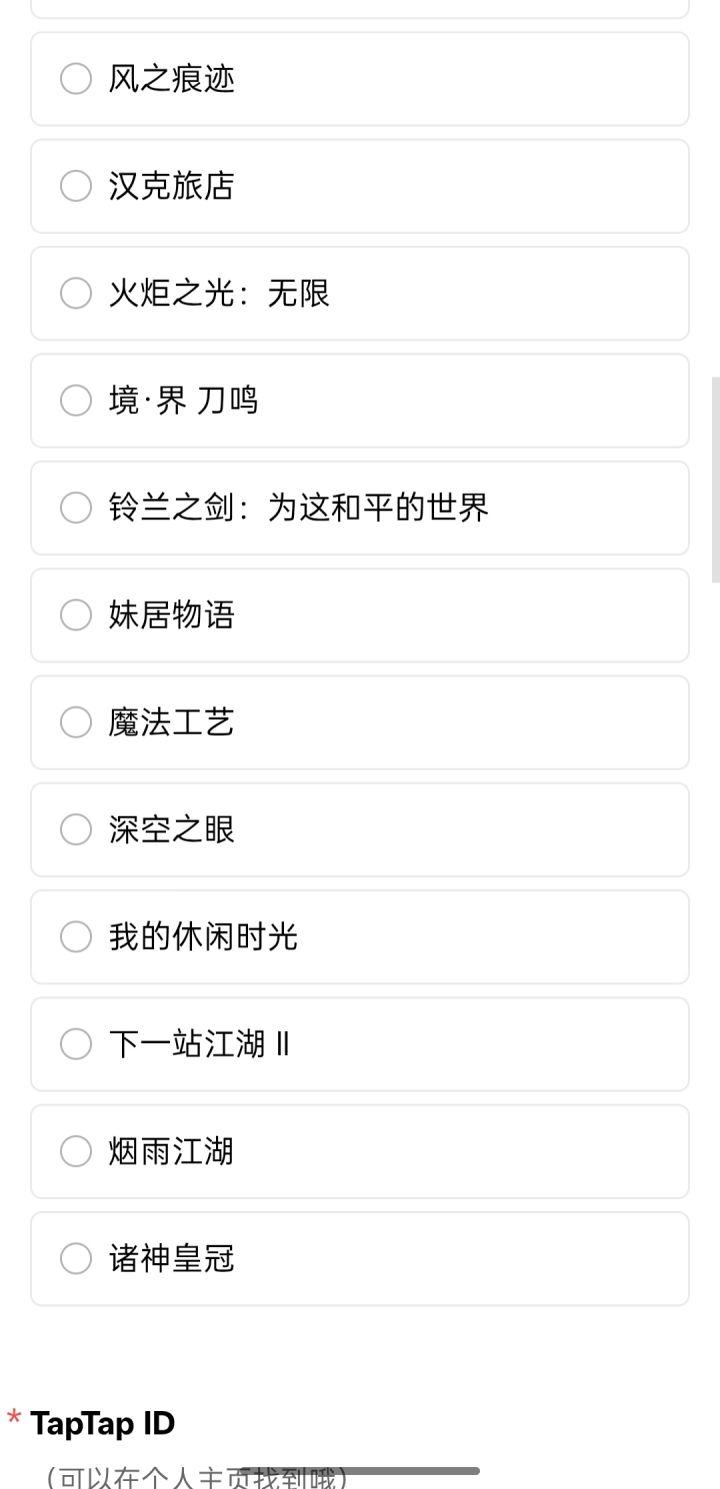The height and width of the screenshot is (1489, 720).
Task: Select the 魔法工艺 radio circle
Action: pos(76,722)
